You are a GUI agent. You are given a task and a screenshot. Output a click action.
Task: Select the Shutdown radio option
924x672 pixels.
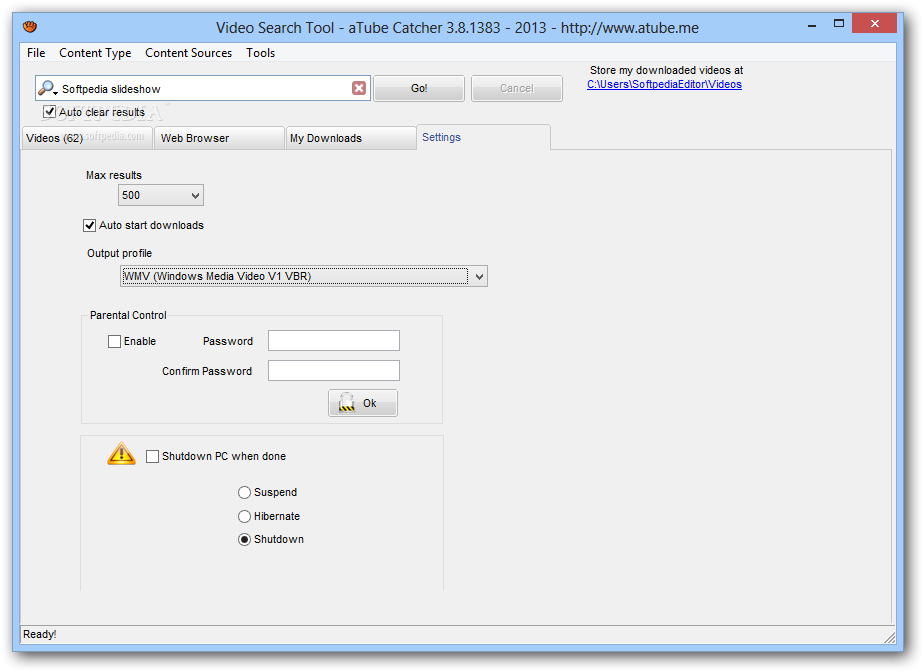click(x=244, y=539)
